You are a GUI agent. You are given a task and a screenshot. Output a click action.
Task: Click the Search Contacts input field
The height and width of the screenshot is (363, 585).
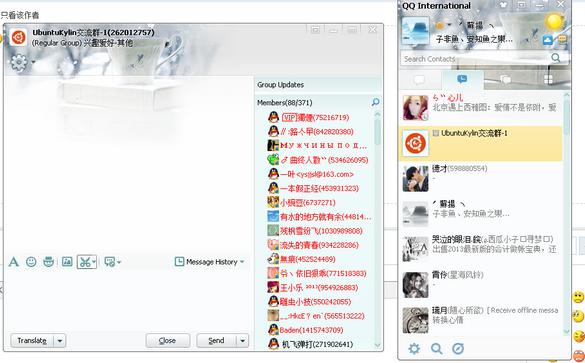[x=475, y=59]
